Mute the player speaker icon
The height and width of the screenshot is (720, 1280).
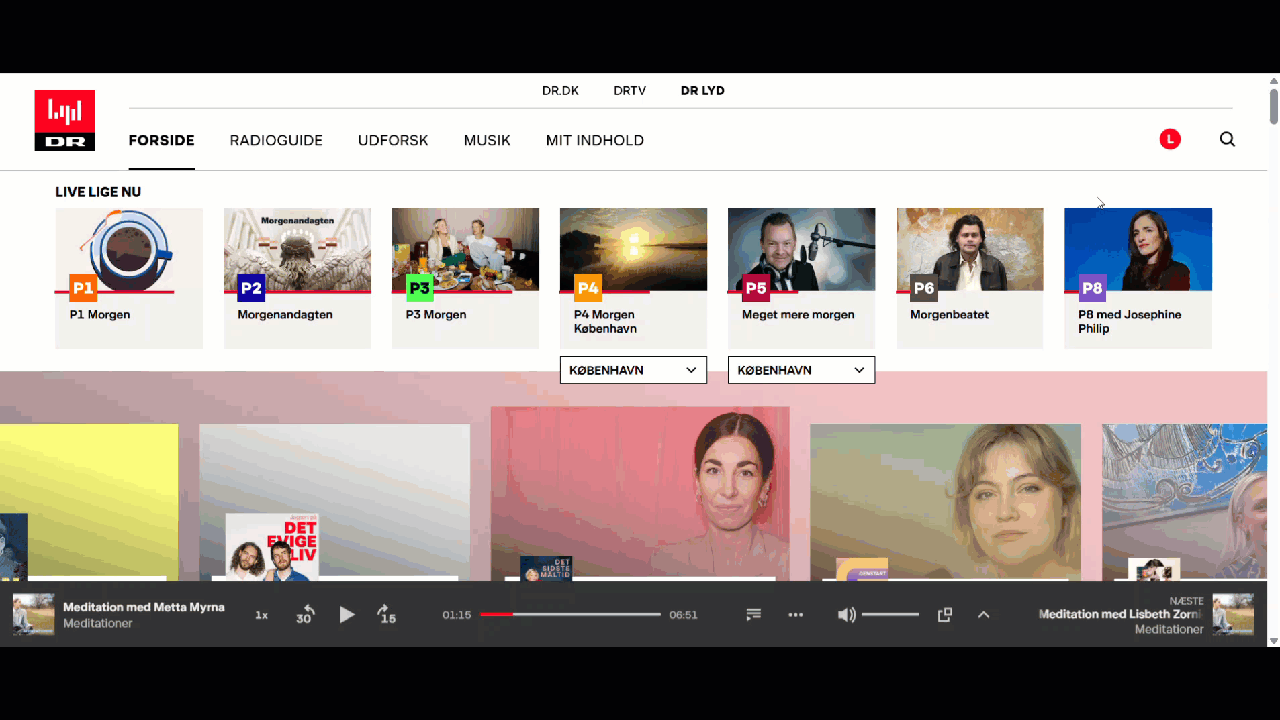846,615
